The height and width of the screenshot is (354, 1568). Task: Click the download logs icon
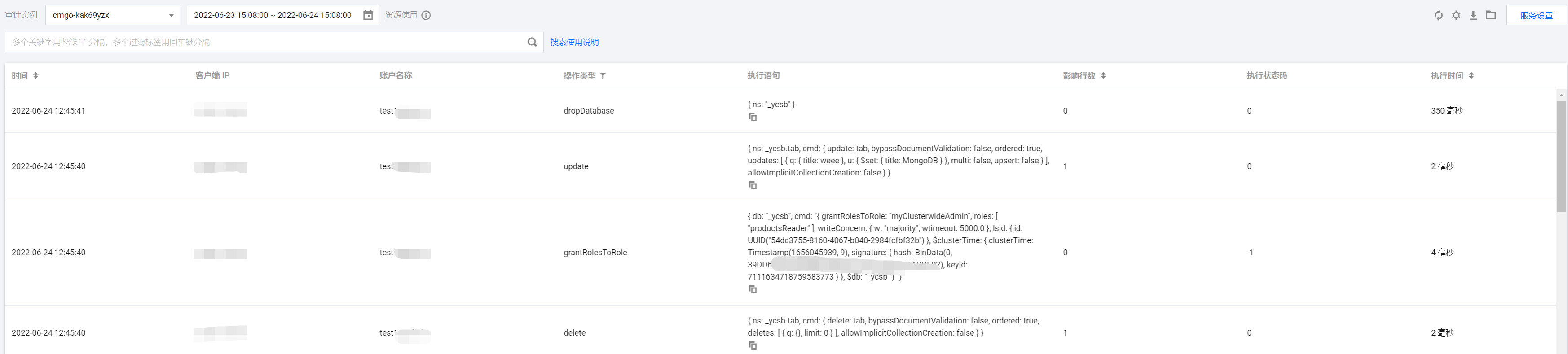pyautogui.click(x=1473, y=15)
